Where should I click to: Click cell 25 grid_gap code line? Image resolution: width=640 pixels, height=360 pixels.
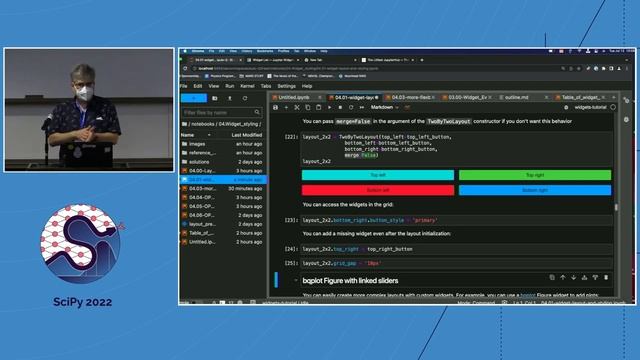[x=456, y=263]
